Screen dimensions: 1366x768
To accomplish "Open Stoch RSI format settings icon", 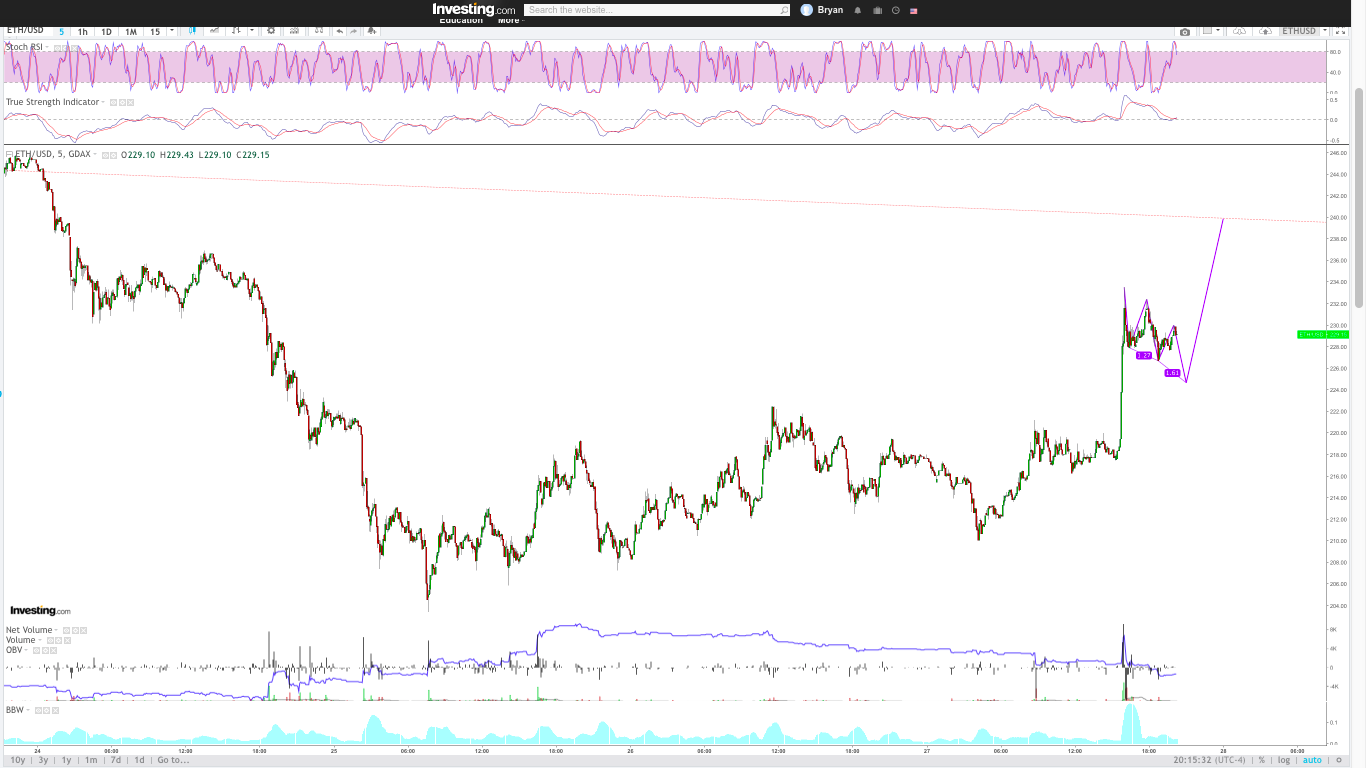I will [66, 47].
